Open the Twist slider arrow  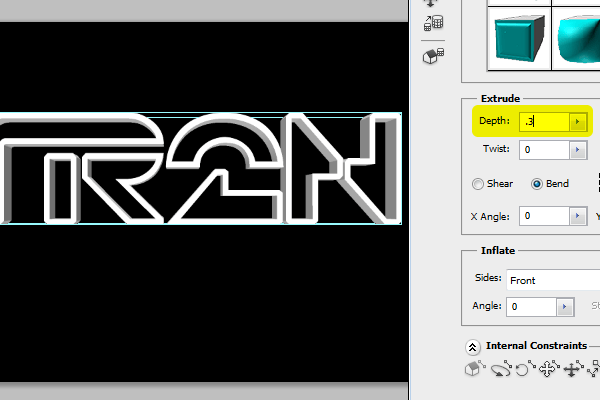tap(578, 150)
